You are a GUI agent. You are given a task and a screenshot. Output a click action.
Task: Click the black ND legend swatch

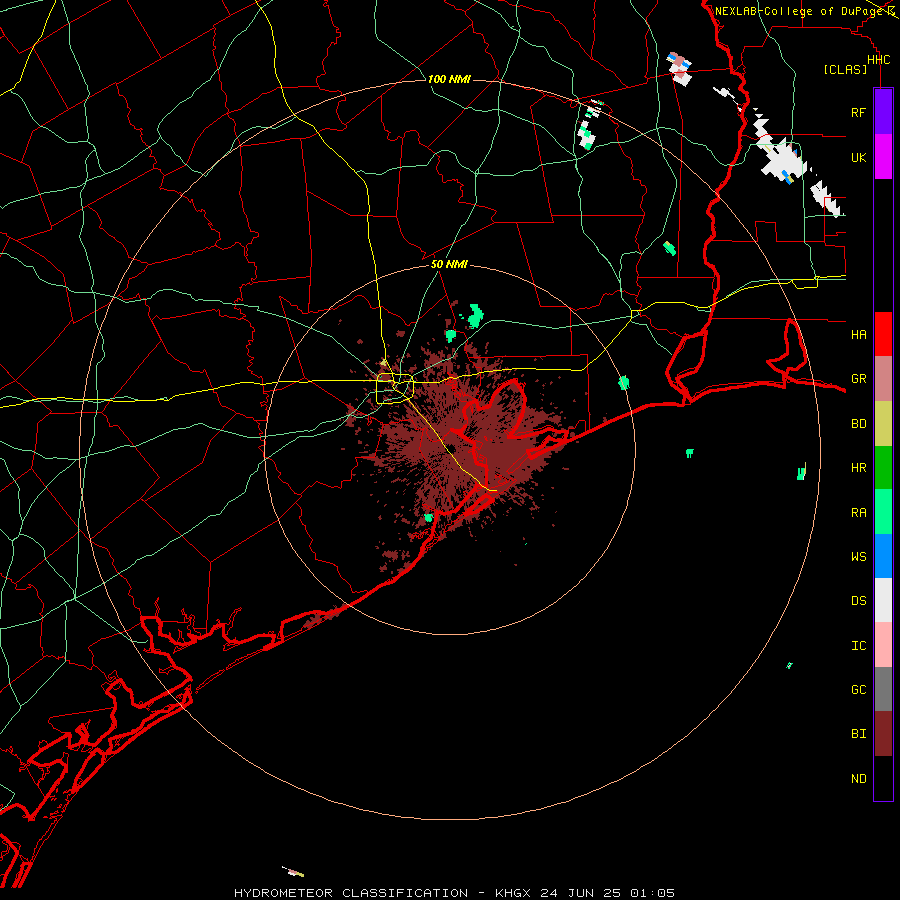coord(883,778)
